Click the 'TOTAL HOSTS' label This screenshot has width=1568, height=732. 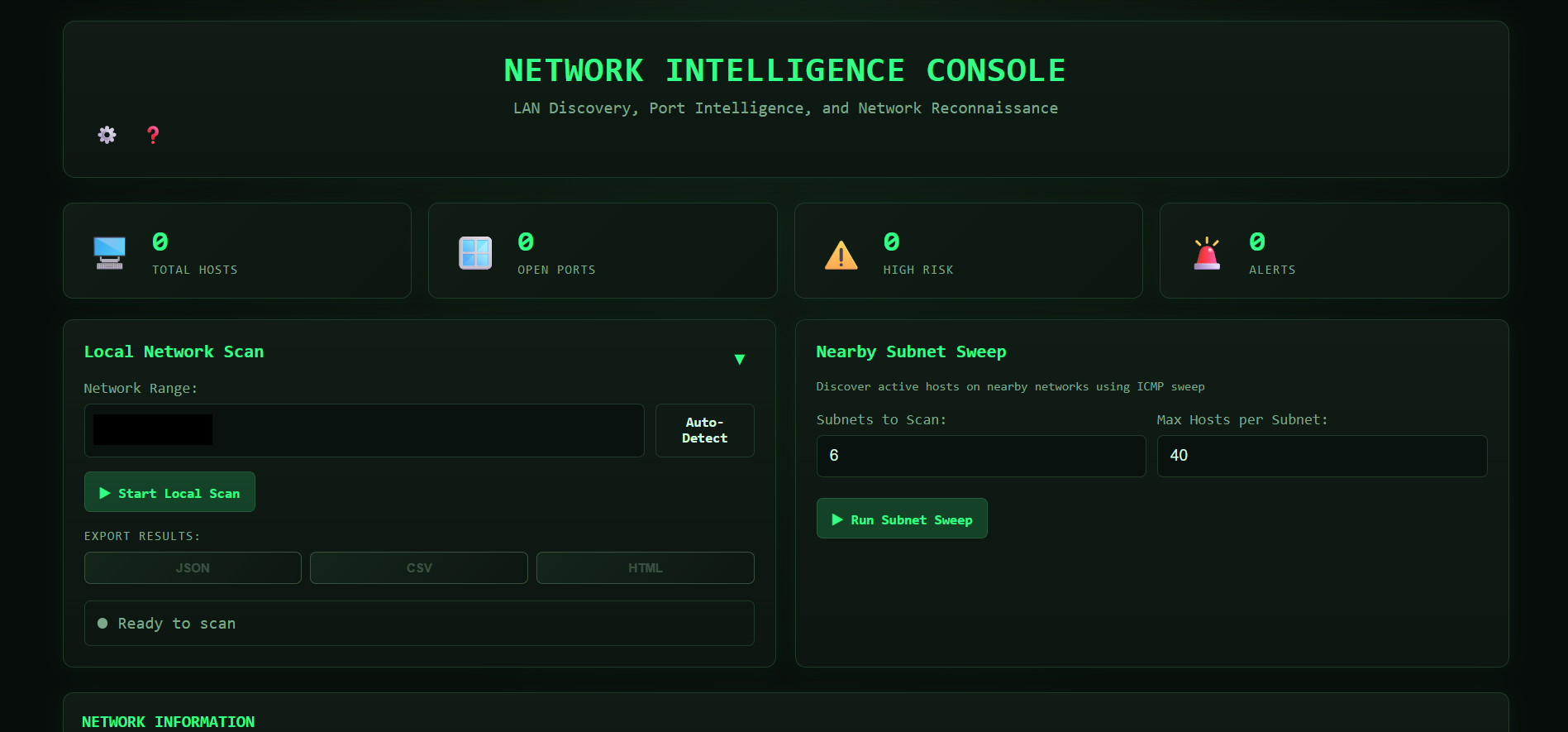195,270
